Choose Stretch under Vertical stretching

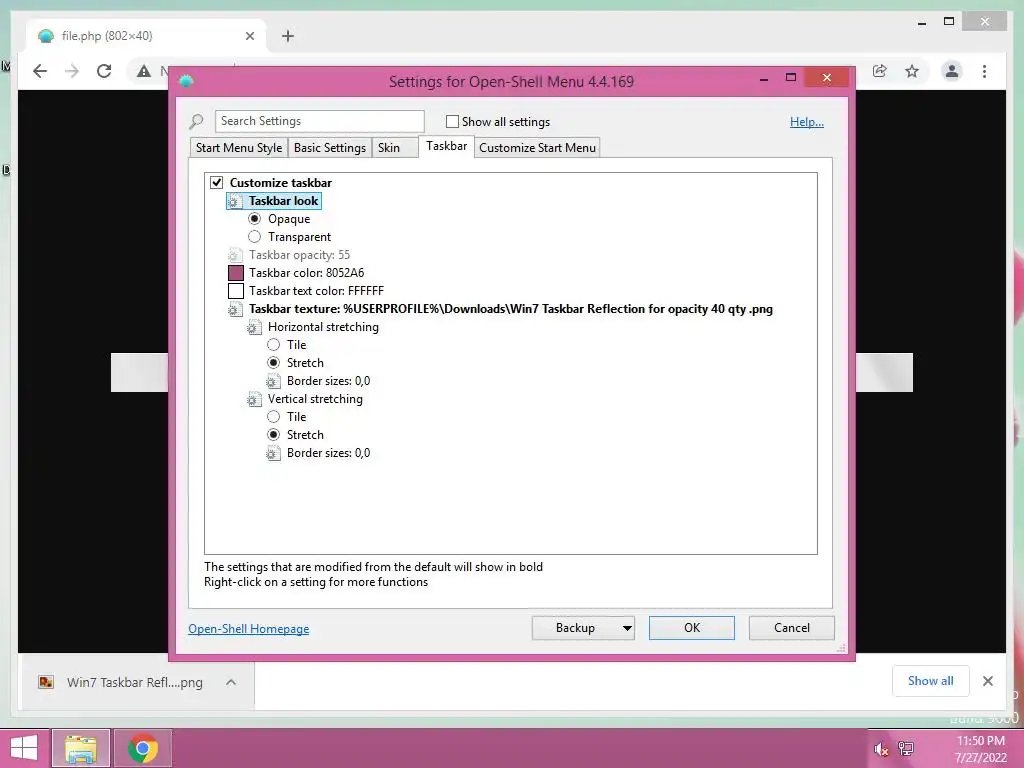coord(274,435)
